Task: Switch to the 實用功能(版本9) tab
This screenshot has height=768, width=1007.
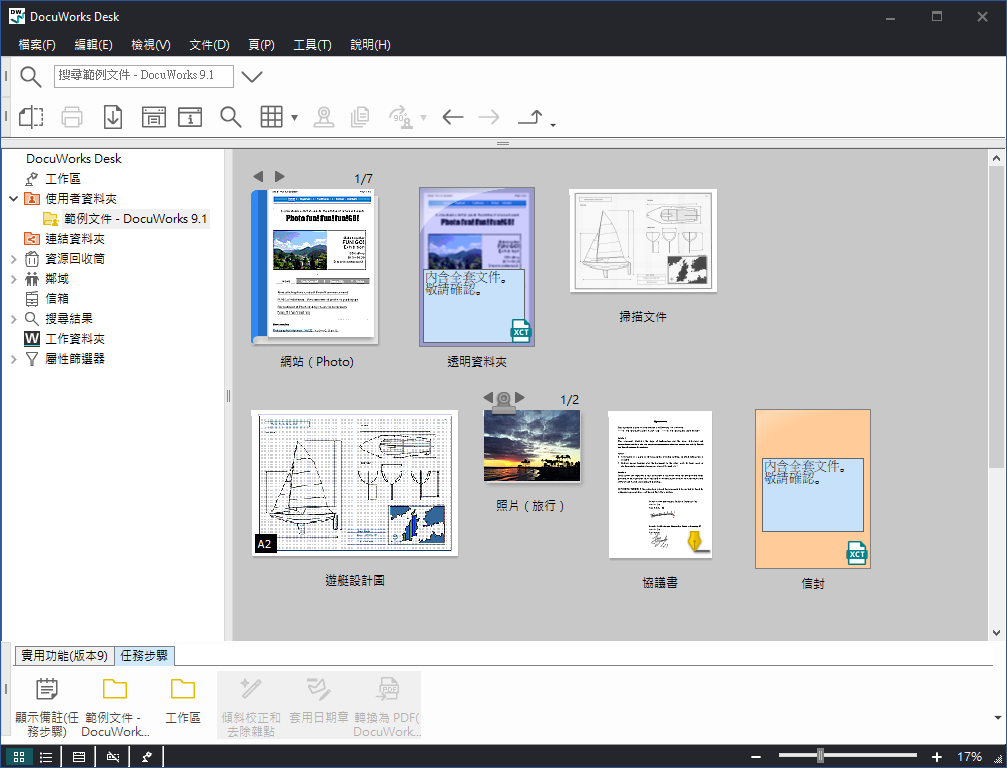Action: (x=64, y=656)
